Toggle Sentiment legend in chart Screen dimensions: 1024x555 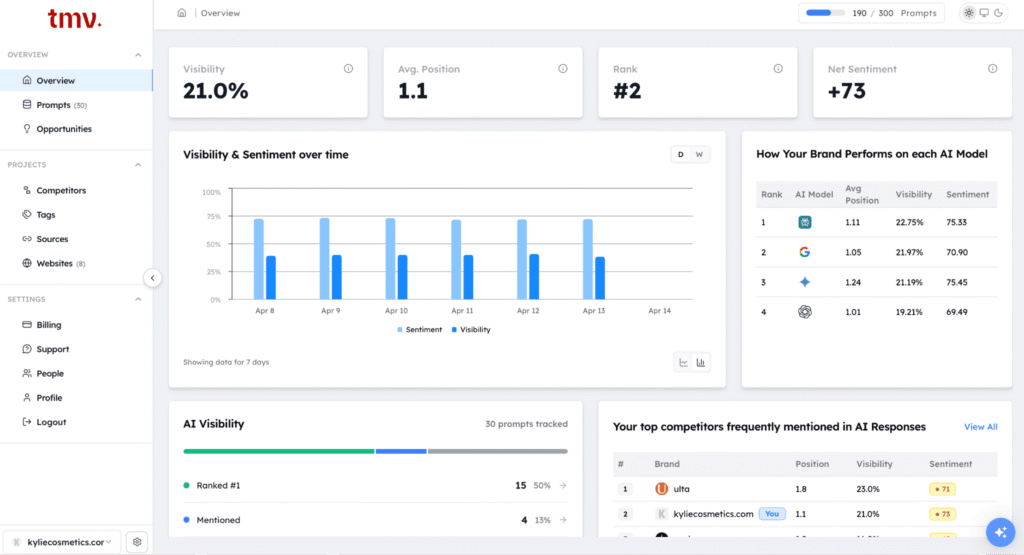click(419, 330)
